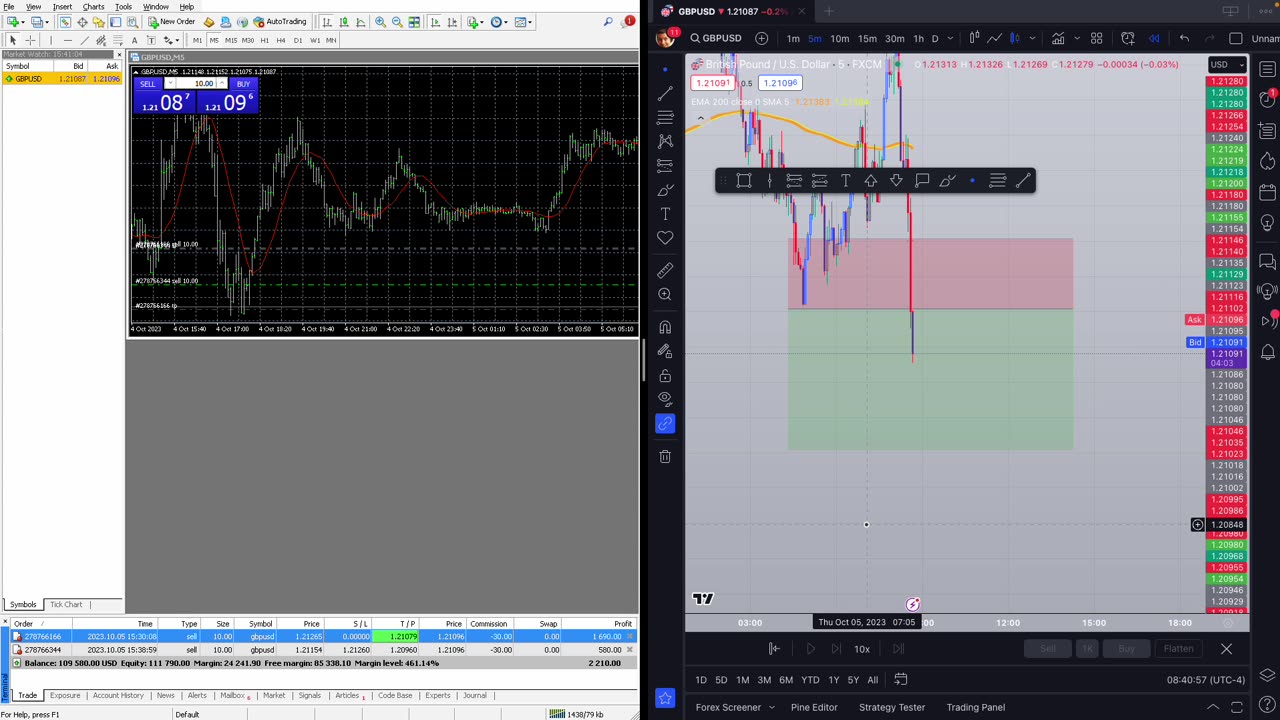This screenshot has height=720, width=1280.
Task: Select the ruler measure tool
Action: click(x=665, y=270)
